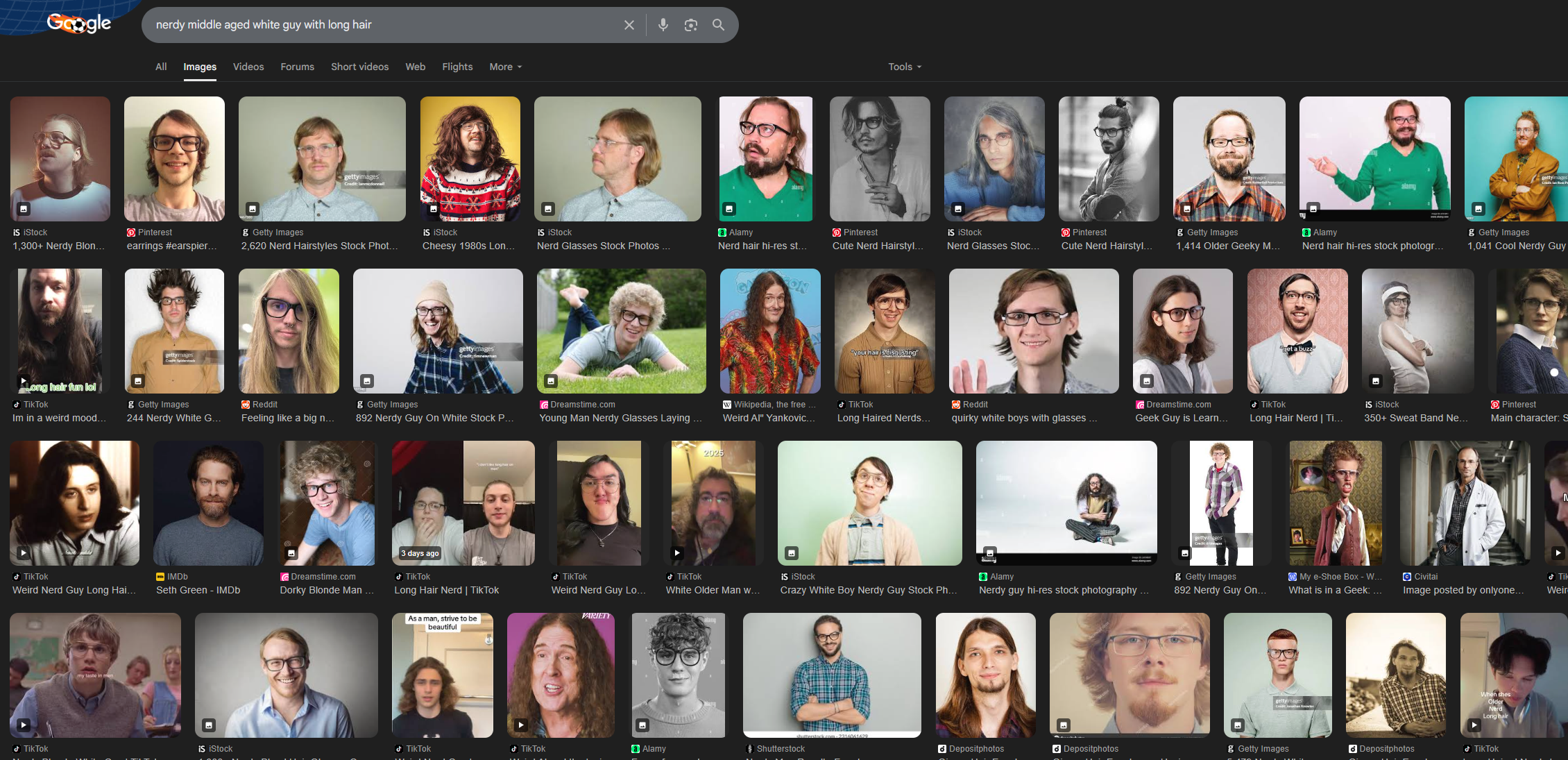Open the 'Nerdy guy hi-res stock photography' Alamy image

click(1066, 503)
